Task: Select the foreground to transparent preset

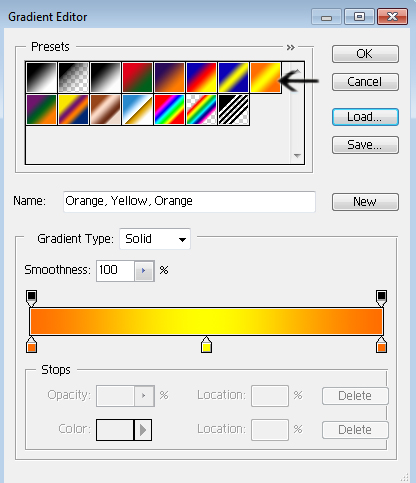Action: [x=74, y=77]
